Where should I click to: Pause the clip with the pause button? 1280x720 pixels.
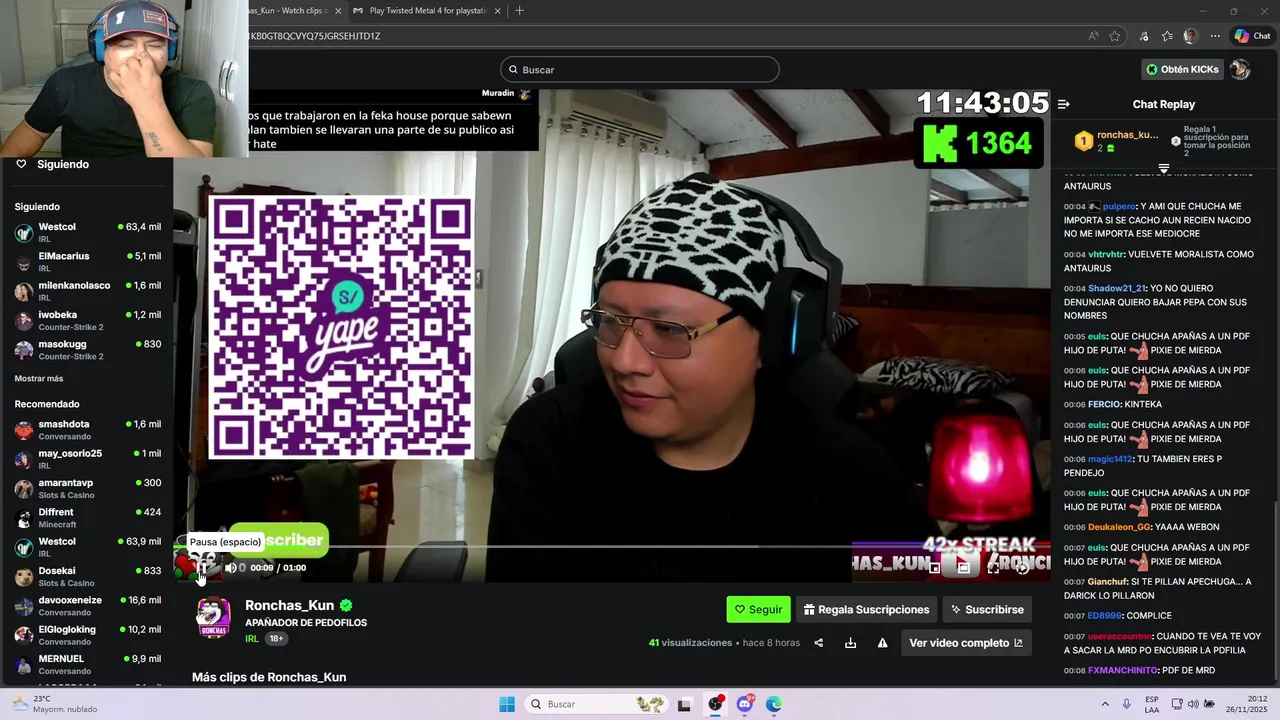click(201, 568)
